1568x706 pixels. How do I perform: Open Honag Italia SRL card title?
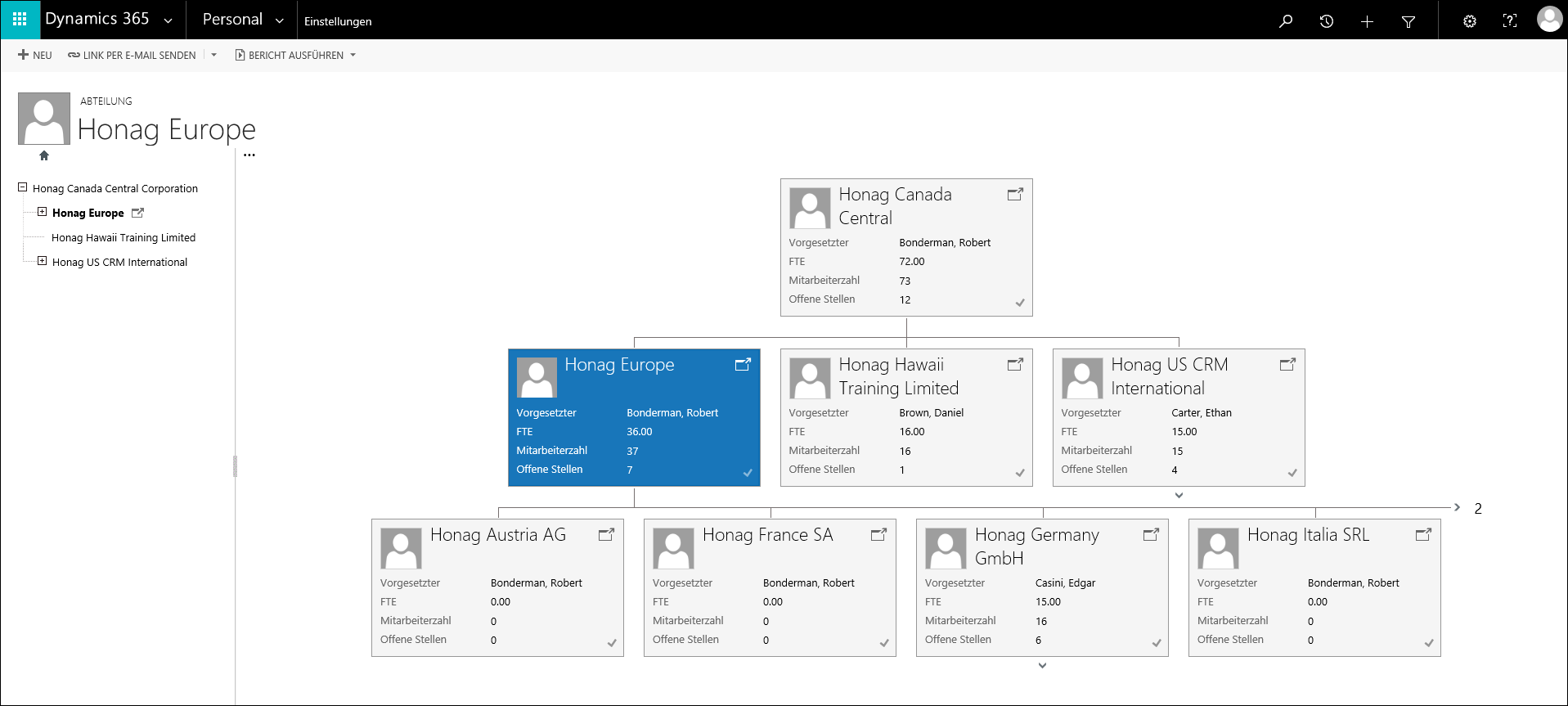coord(1309,535)
